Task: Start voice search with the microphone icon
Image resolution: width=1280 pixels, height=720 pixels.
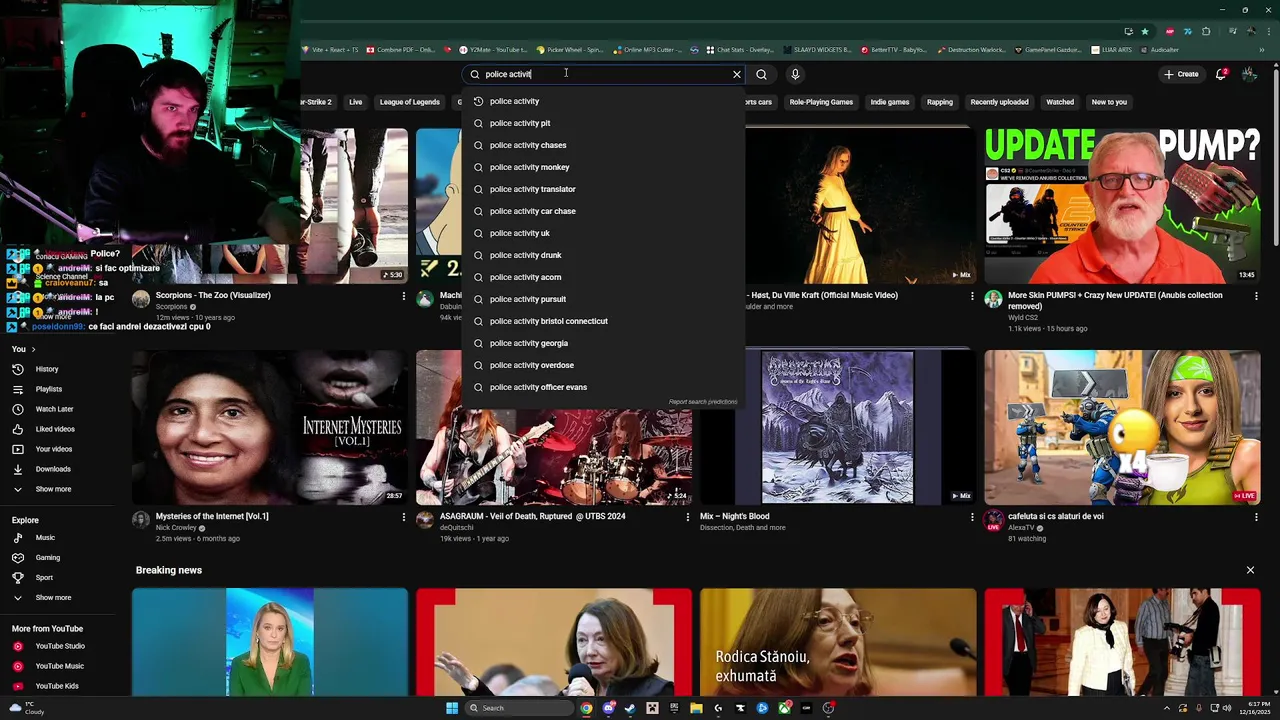Action: click(x=795, y=74)
